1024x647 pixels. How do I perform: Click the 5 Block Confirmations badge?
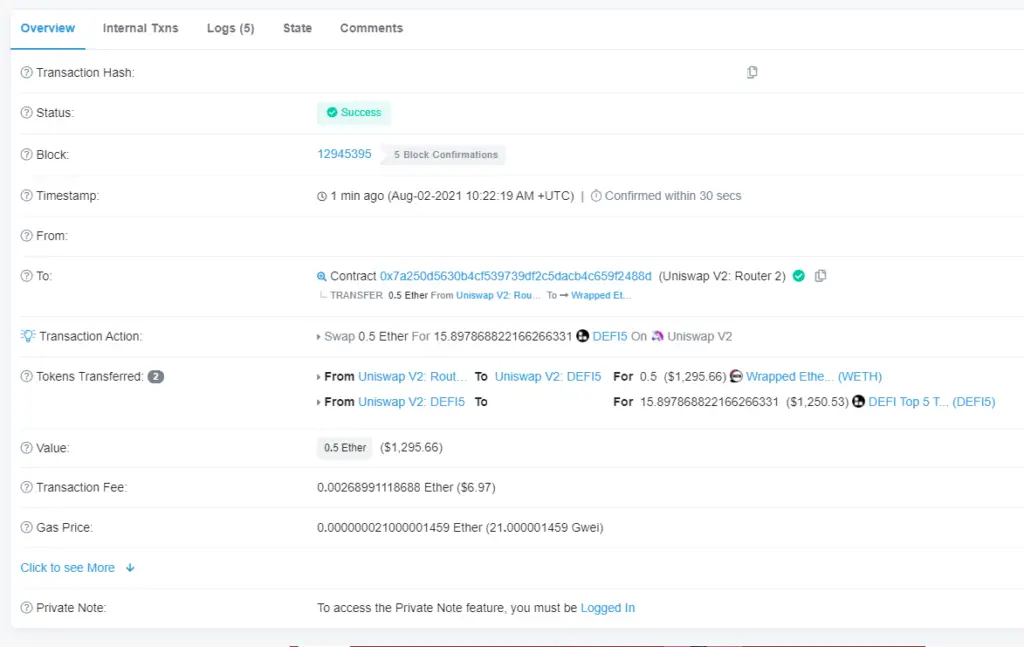443,155
